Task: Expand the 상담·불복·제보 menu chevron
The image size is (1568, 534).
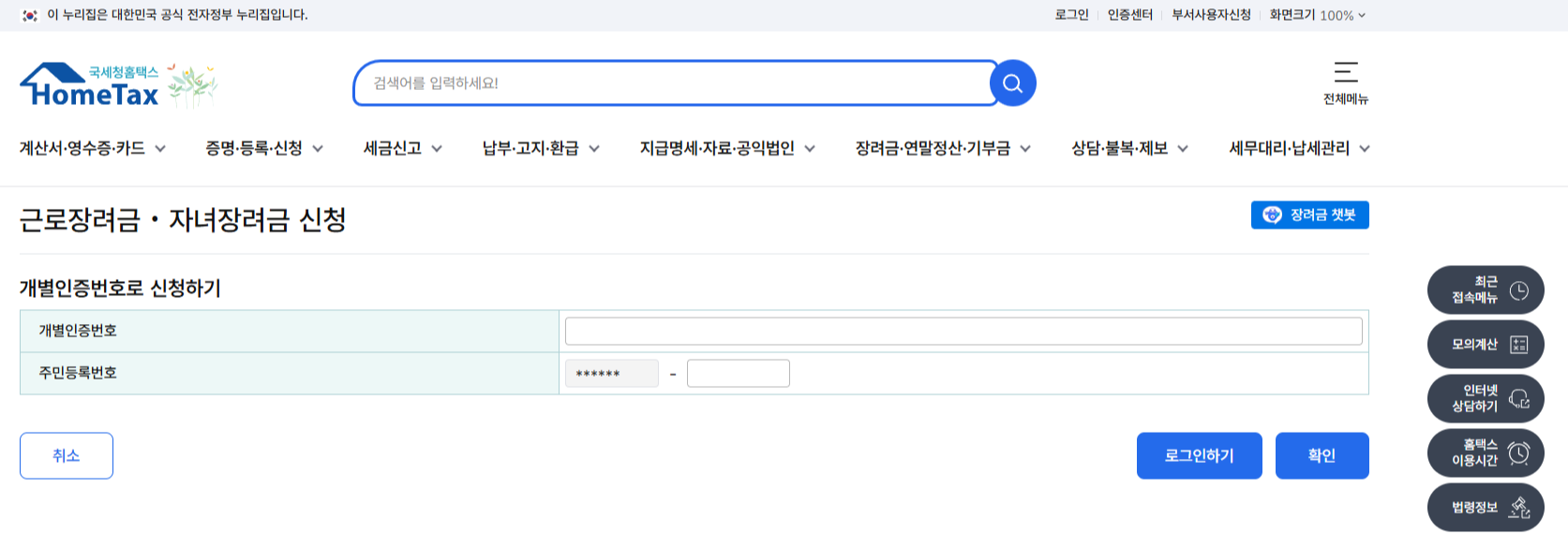Action: tap(1183, 149)
